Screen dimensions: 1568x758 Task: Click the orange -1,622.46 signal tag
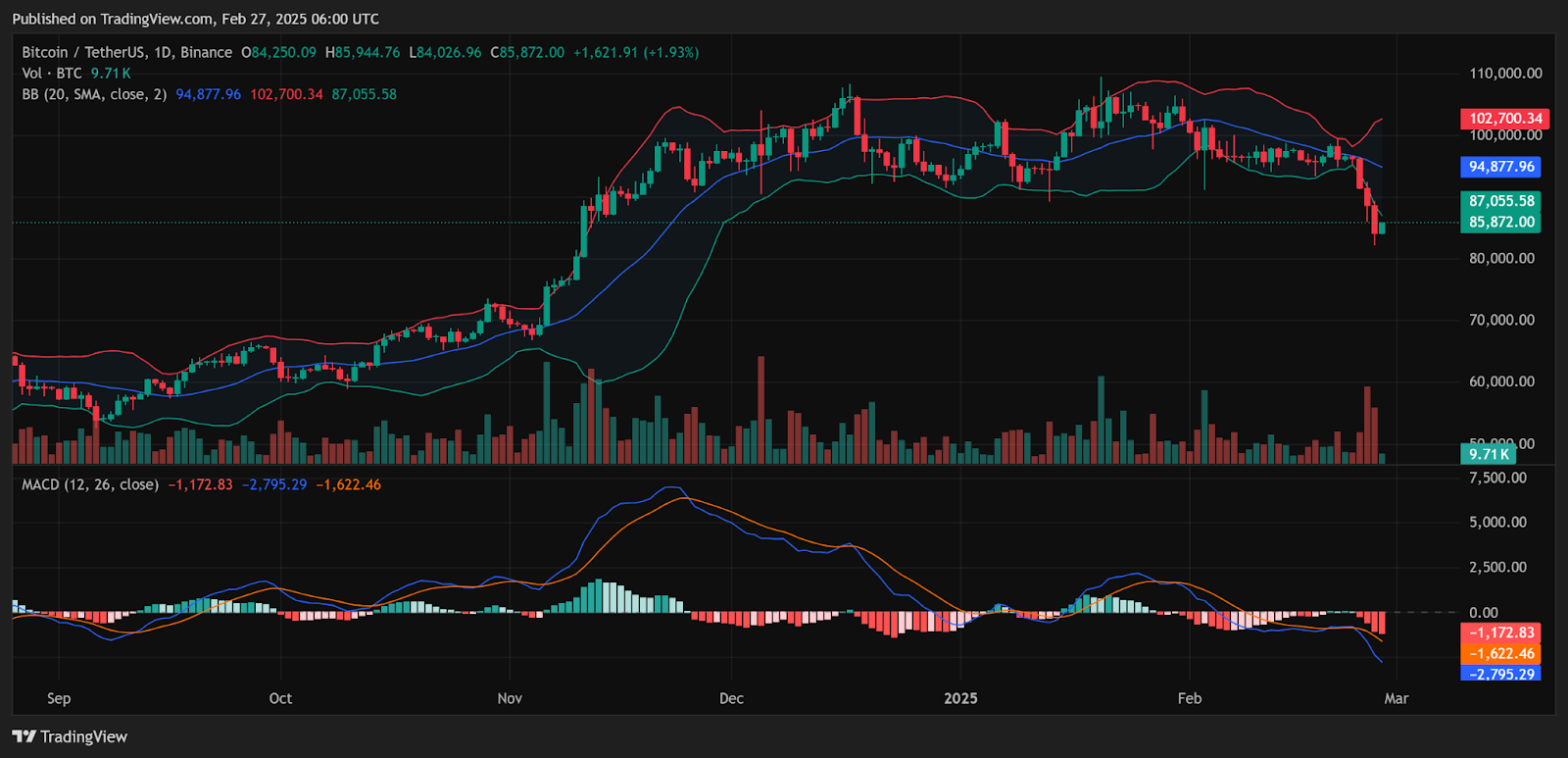(x=1500, y=654)
